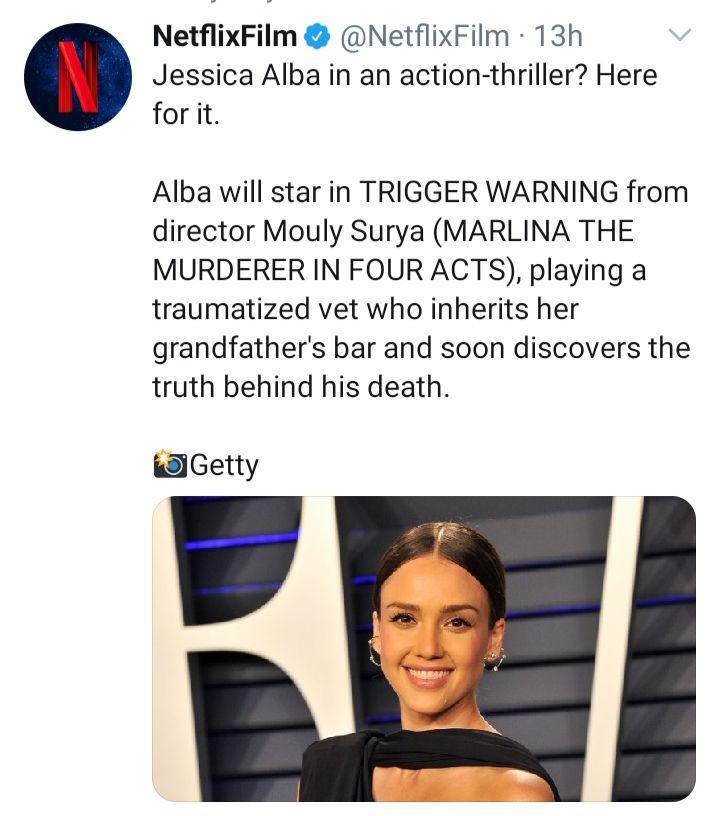Click the TRIGGER WARNING title text
This screenshot has height=816, width=720.
[x=489, y=192]
